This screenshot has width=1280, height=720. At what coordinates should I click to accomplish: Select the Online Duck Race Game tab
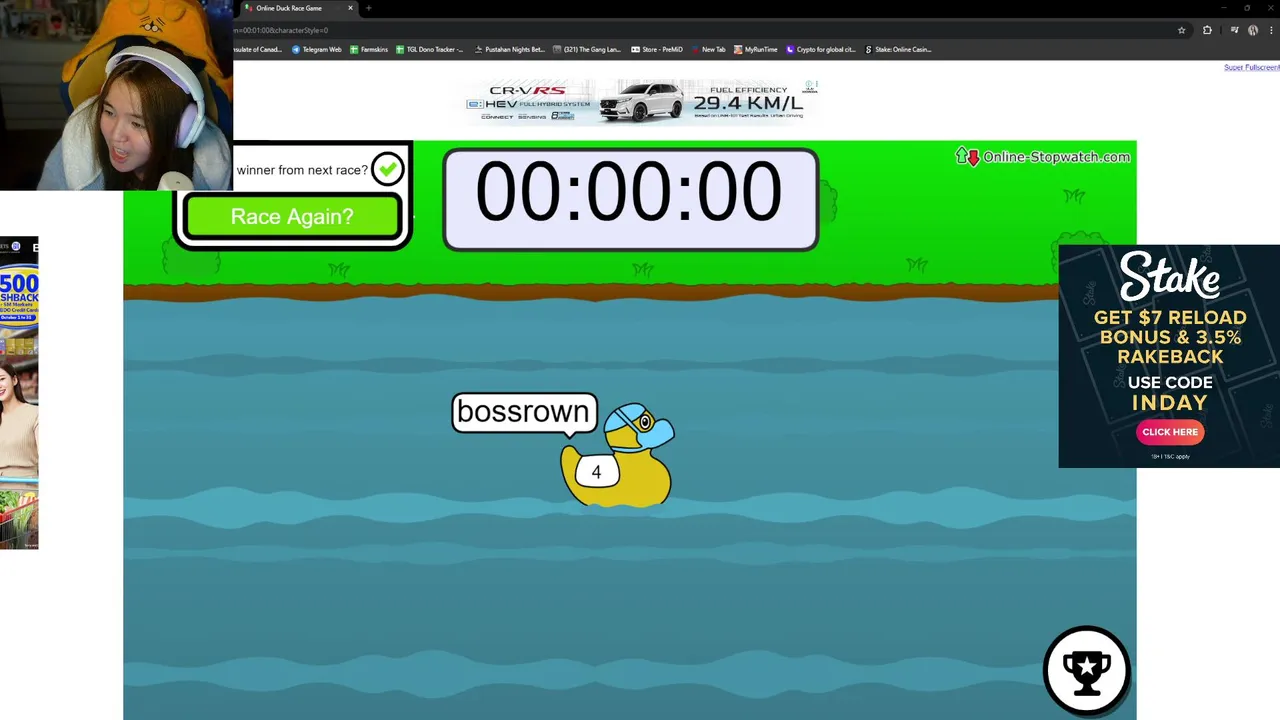tap(296, 8)
